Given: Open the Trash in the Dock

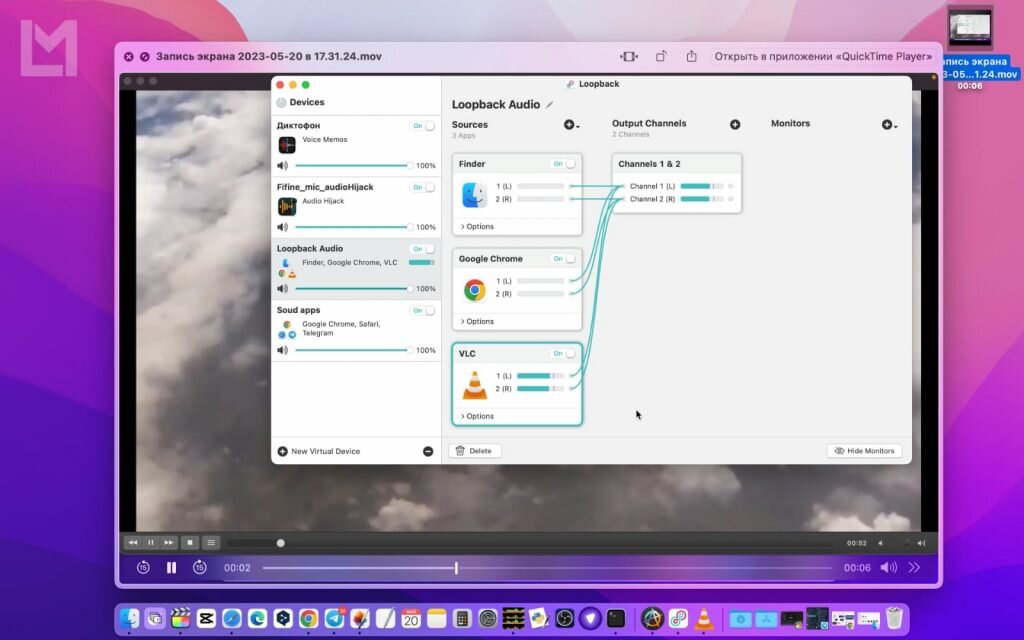Looking at the screenshot, I should (895, 618).
